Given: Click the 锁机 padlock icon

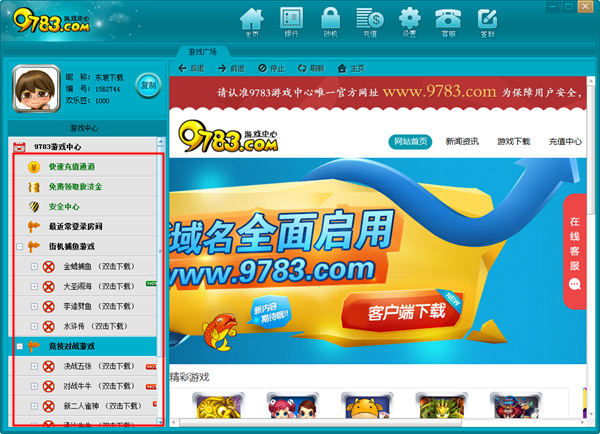Looking at the screenshot, I should (331, 22).
